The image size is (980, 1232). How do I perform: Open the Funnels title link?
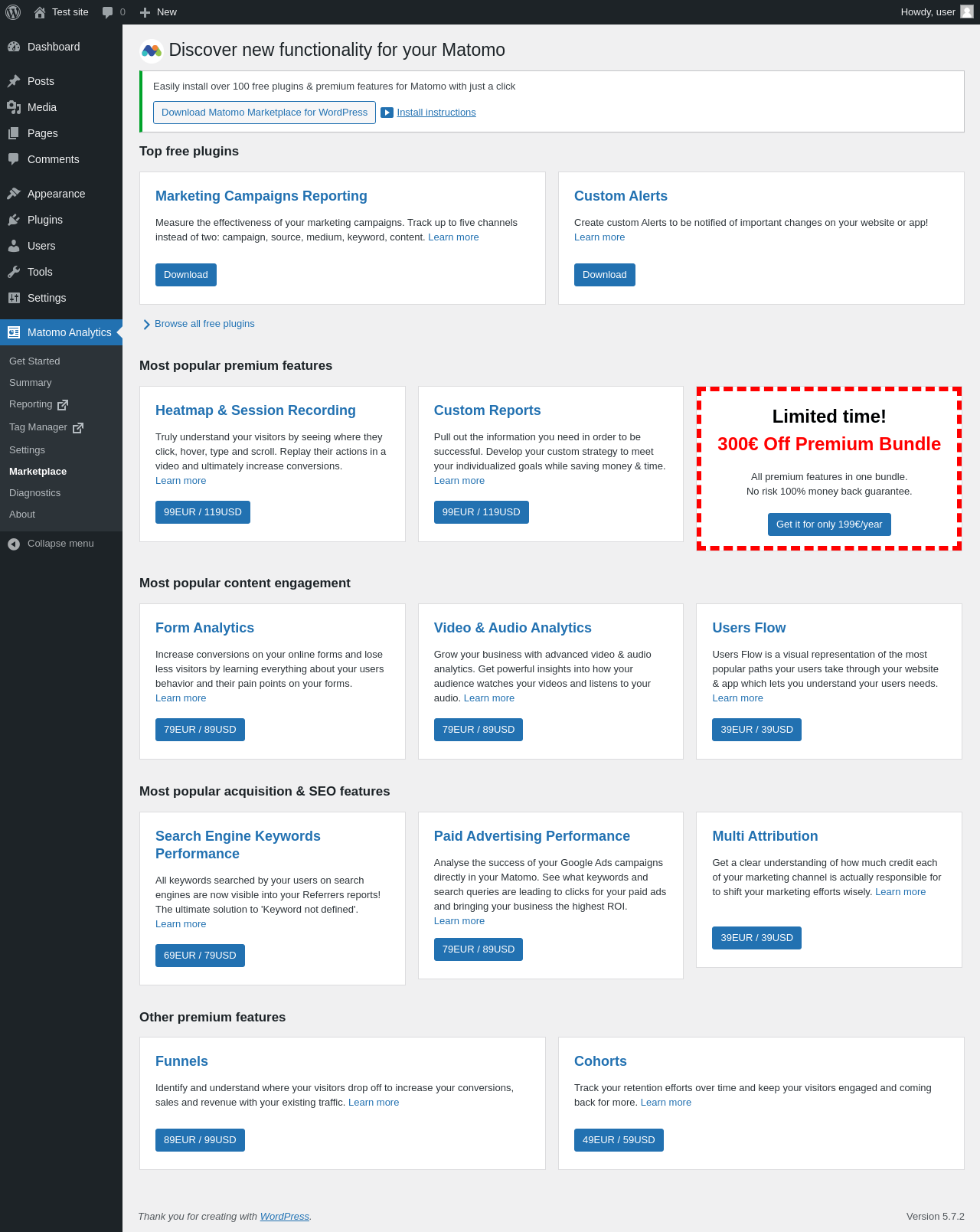tap(181, 1061)
